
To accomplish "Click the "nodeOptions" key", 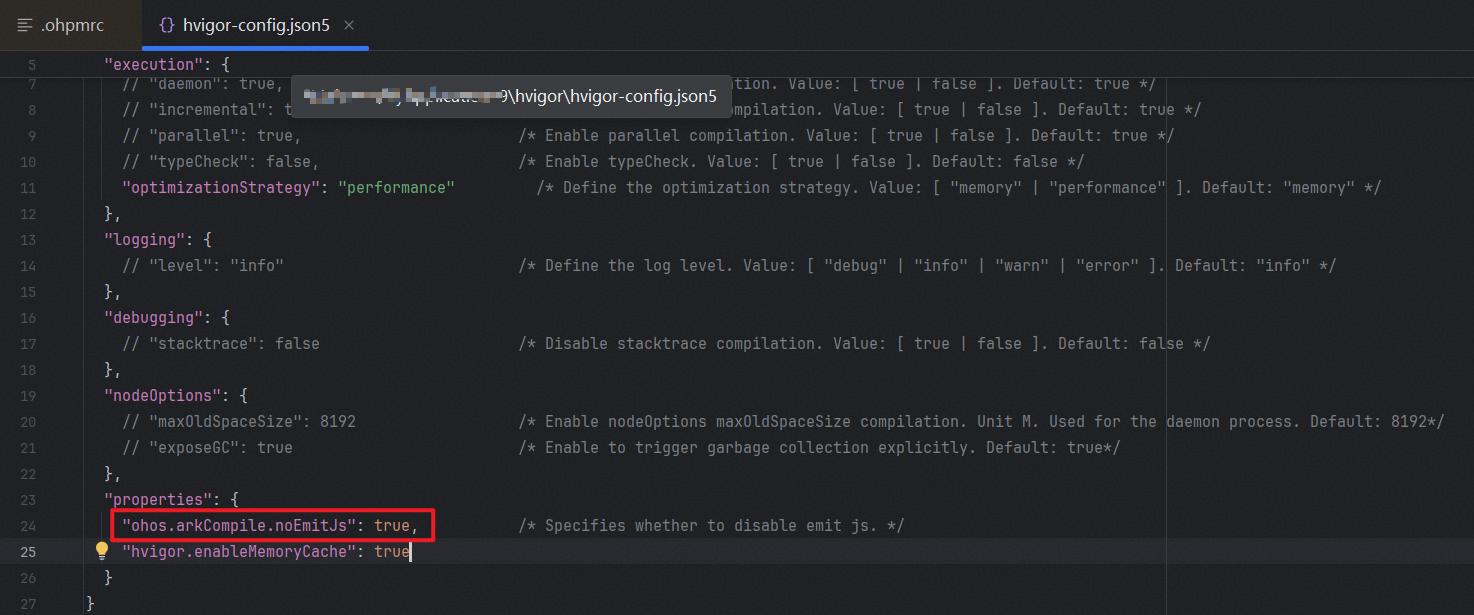I will (x=158, y=396).
